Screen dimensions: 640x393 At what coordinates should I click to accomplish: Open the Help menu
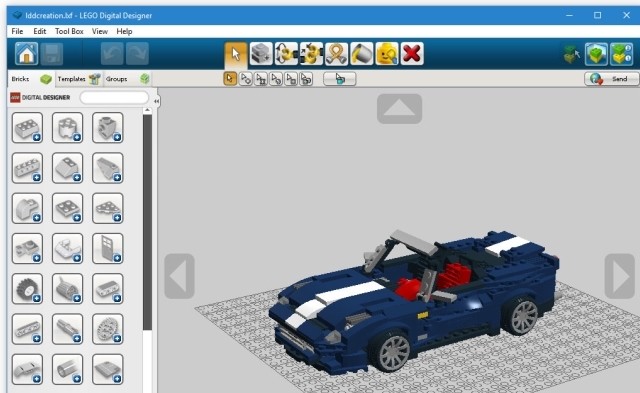pyautogui.click(x=124, y=31)
